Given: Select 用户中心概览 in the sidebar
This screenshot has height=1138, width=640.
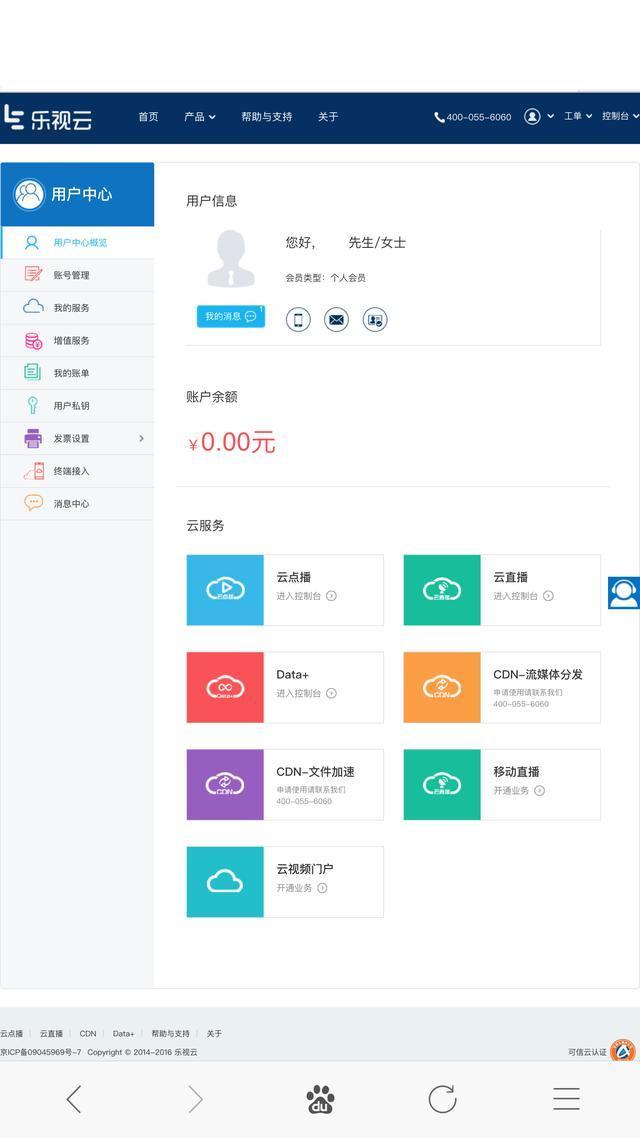Looking at the screenshot, I should (77, 242).
